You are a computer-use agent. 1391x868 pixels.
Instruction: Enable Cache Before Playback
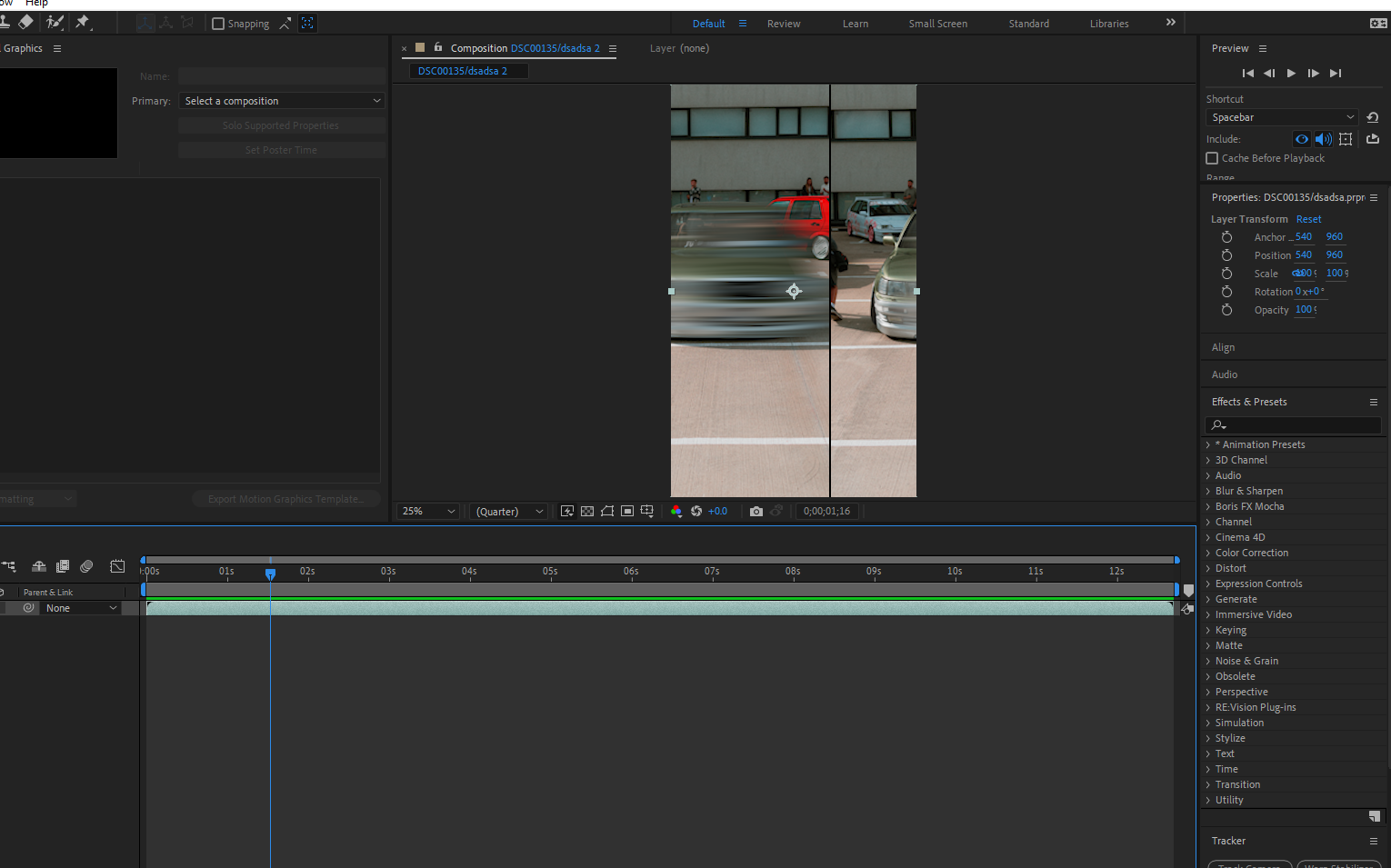tap(1212, 157)
